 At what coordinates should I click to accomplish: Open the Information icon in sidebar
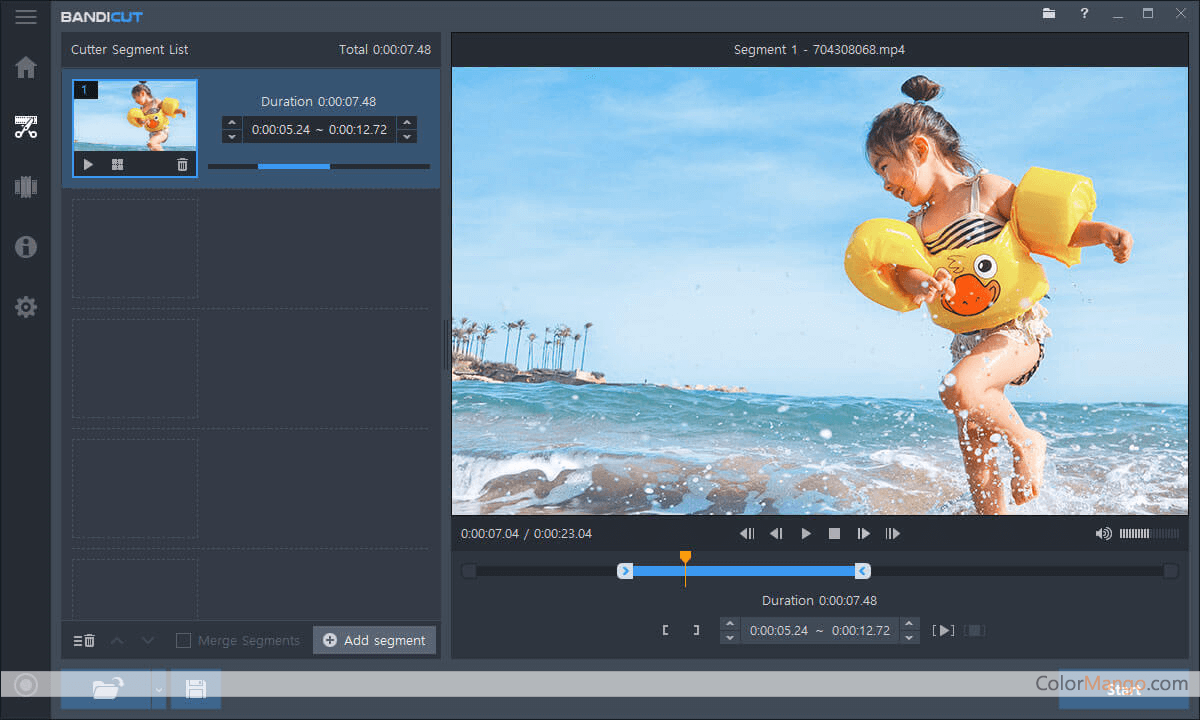pos(26,247)
